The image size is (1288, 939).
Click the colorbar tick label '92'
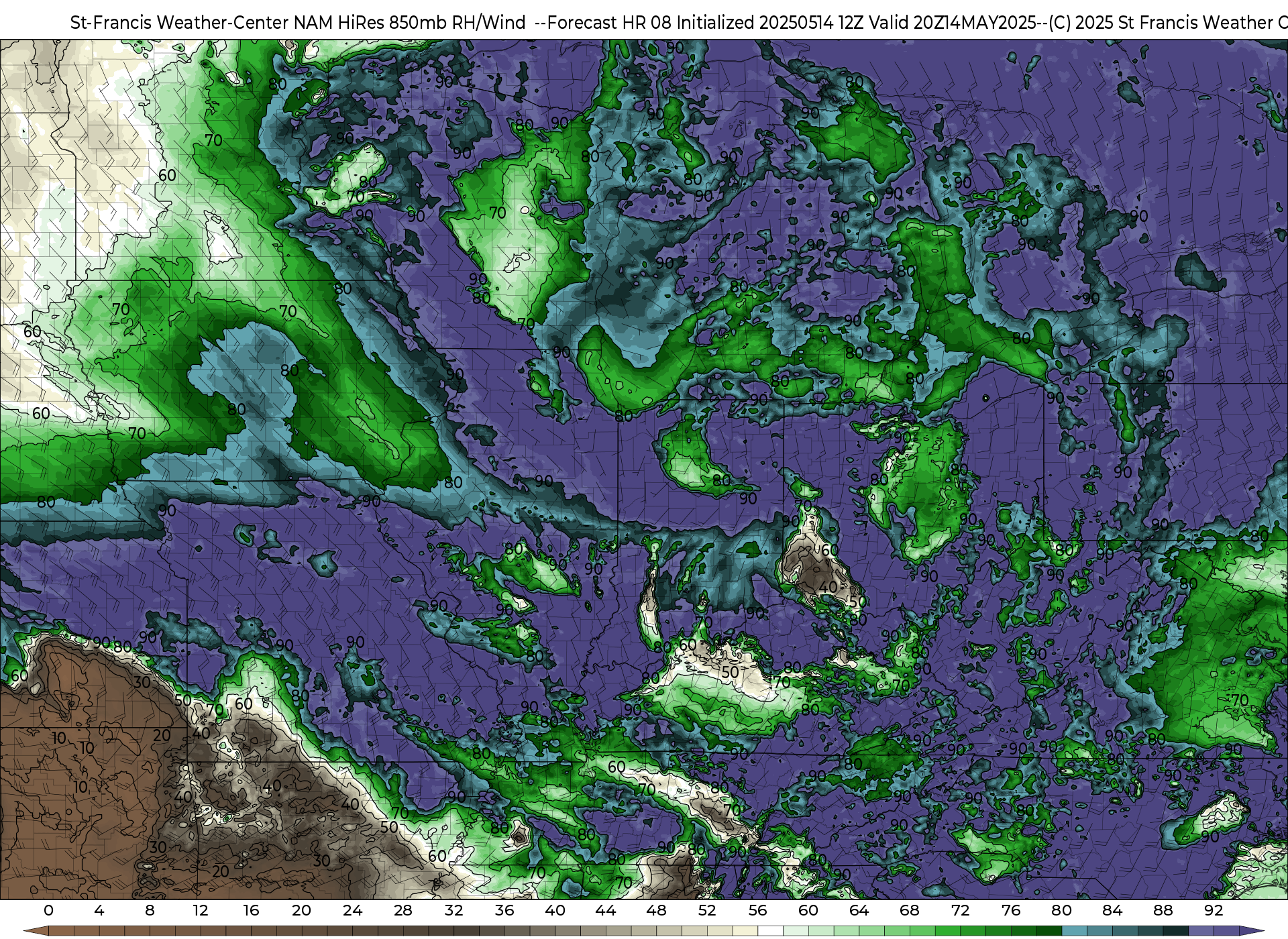[x=1214, y=910]
